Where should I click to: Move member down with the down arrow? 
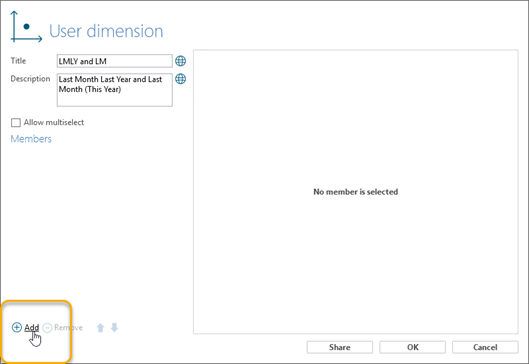pos(114,327)
